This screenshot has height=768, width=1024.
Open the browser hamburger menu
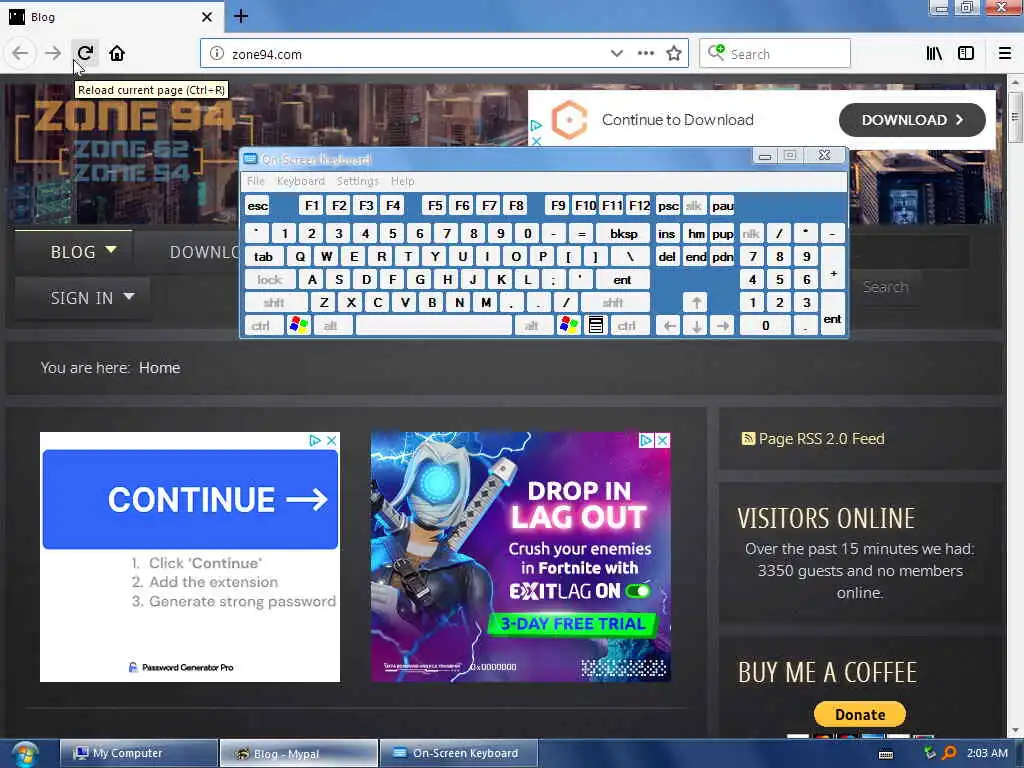pos(1004,54)
